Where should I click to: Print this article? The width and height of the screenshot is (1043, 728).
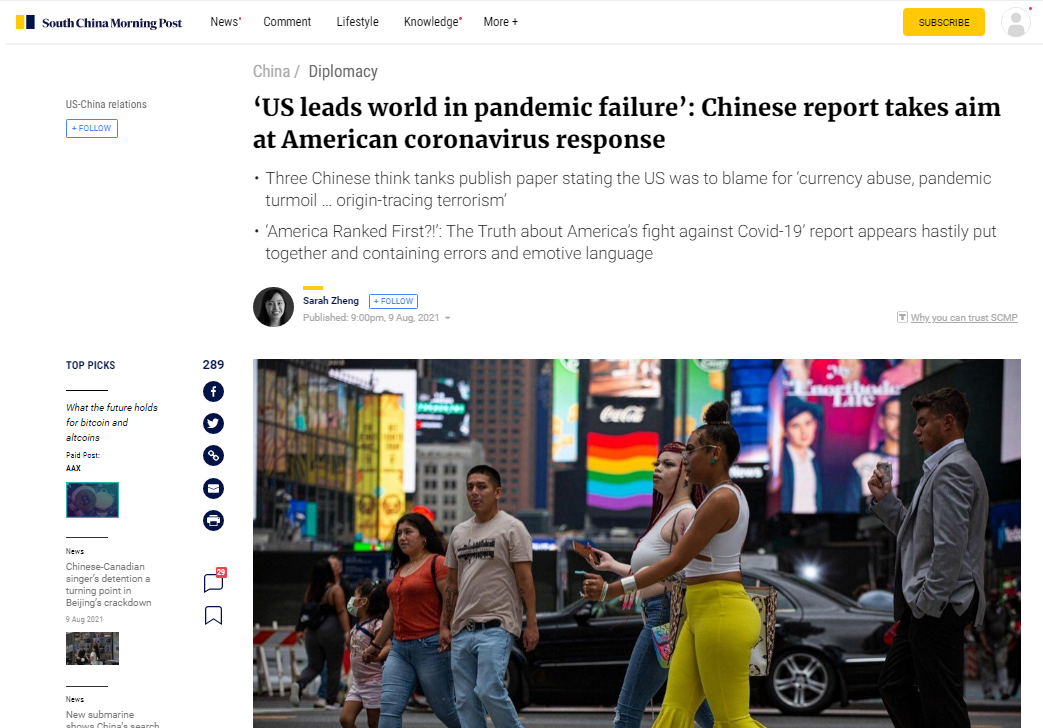pos(214,520)
